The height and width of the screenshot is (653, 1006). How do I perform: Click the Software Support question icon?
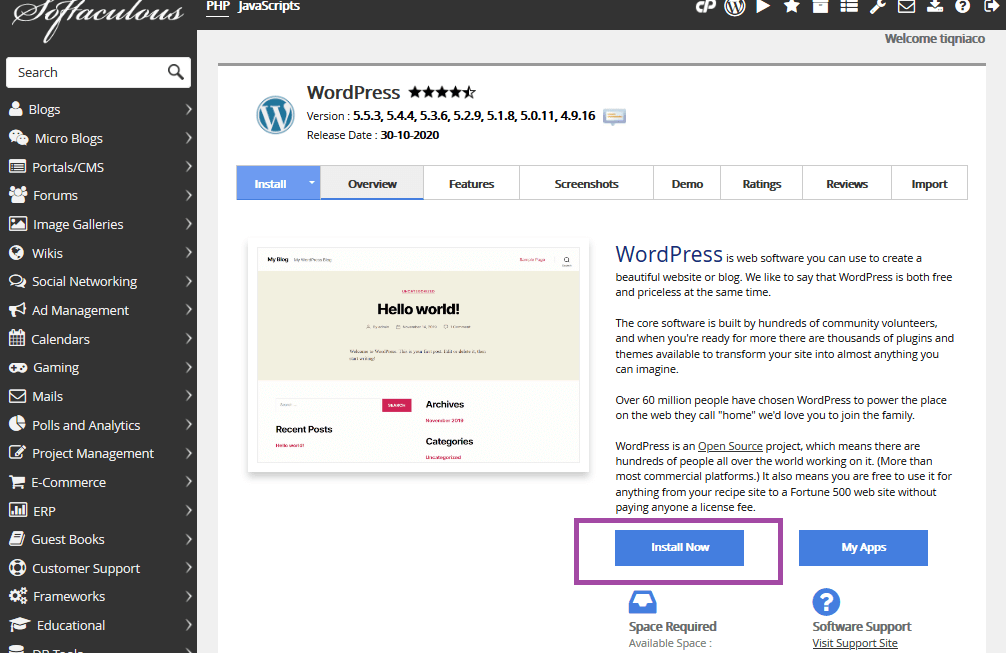tap(826, 602)
